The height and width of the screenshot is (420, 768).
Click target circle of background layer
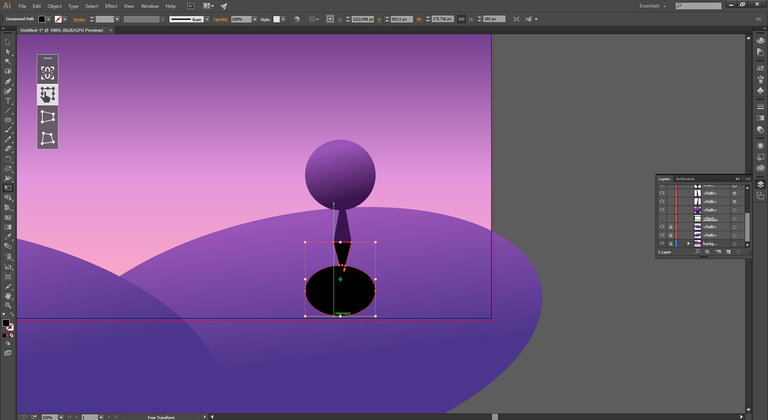[735, 244]
